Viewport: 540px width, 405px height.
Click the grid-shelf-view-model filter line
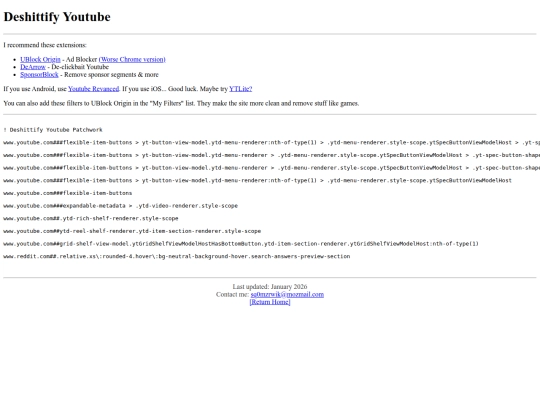tap(241, 244)
